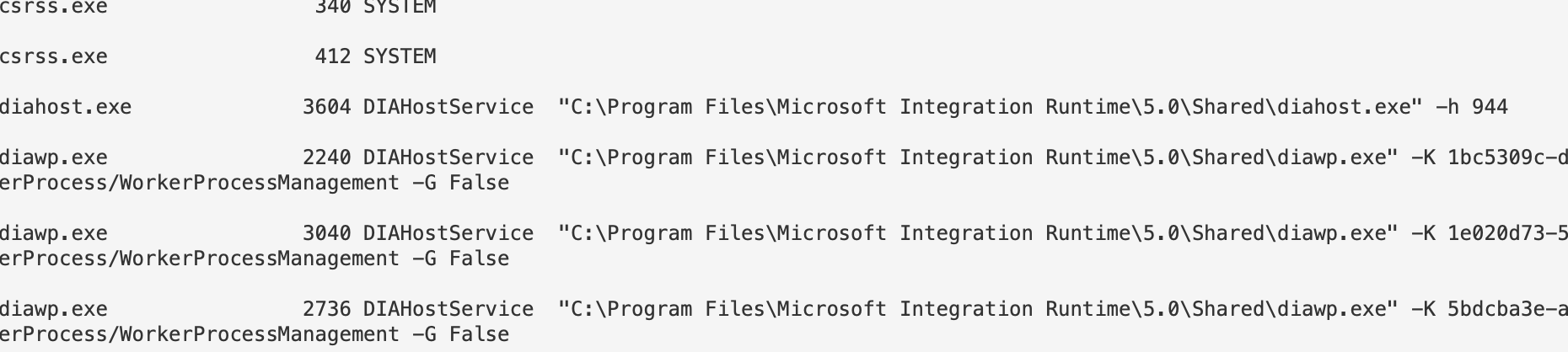Click the diawp.exe name beside PID 2736

pyautogui.click(x=53, y=310)
